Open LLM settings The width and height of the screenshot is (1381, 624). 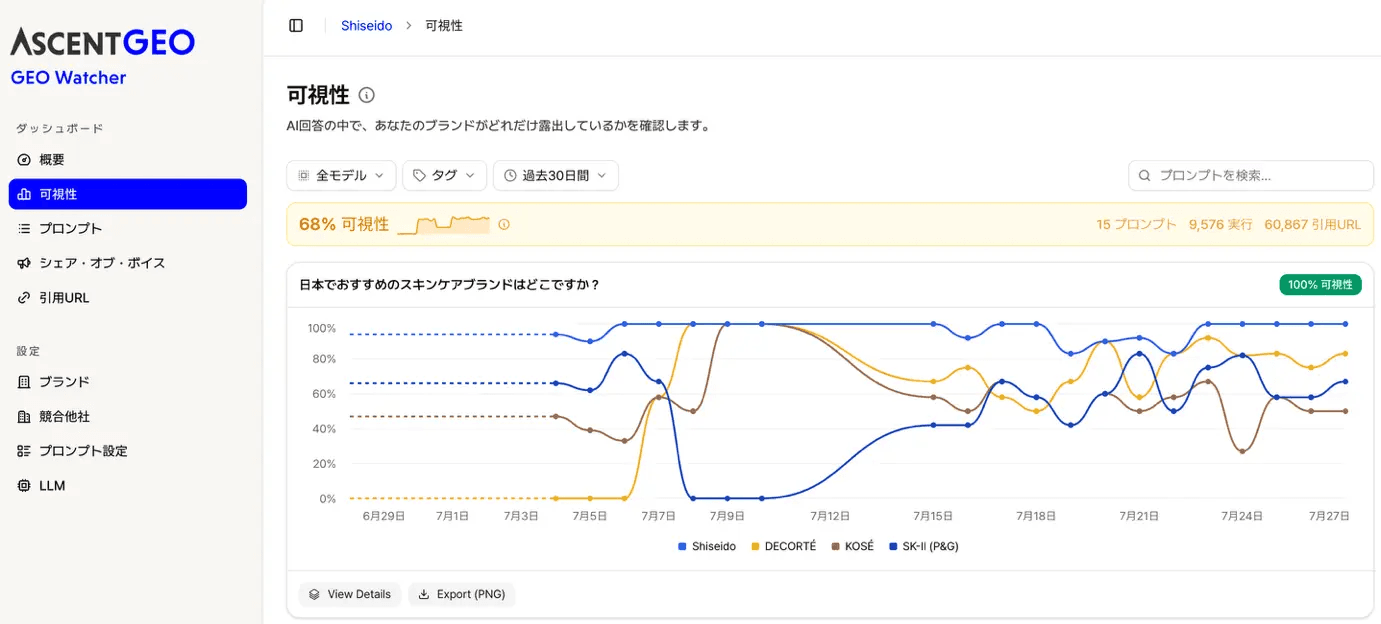[128, 486]
